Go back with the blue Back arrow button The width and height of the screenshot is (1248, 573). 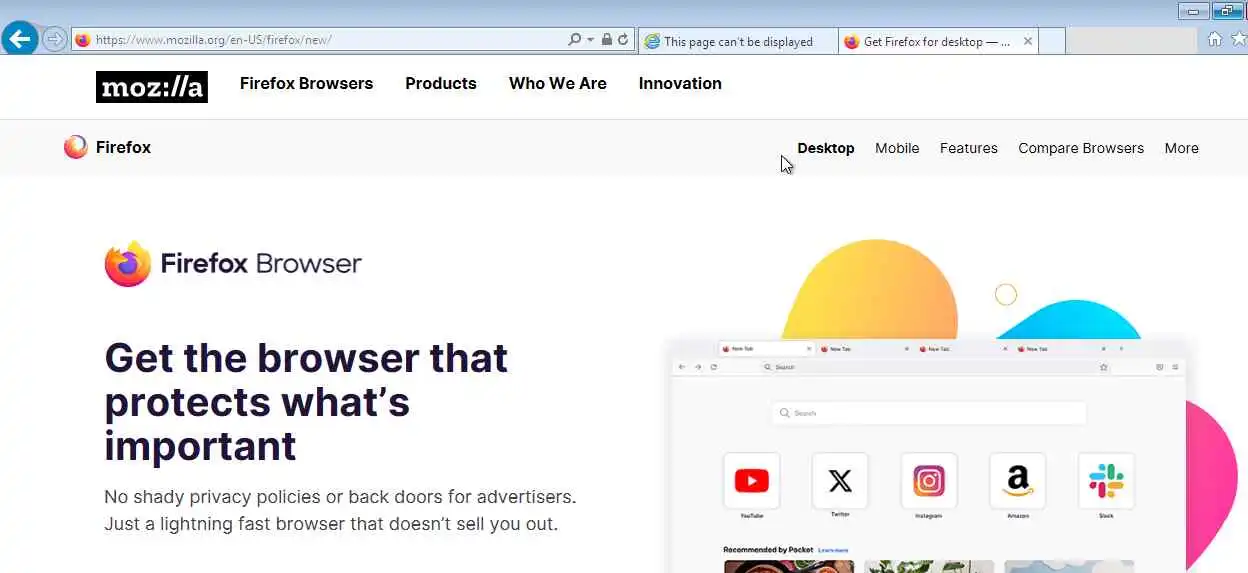20,40
